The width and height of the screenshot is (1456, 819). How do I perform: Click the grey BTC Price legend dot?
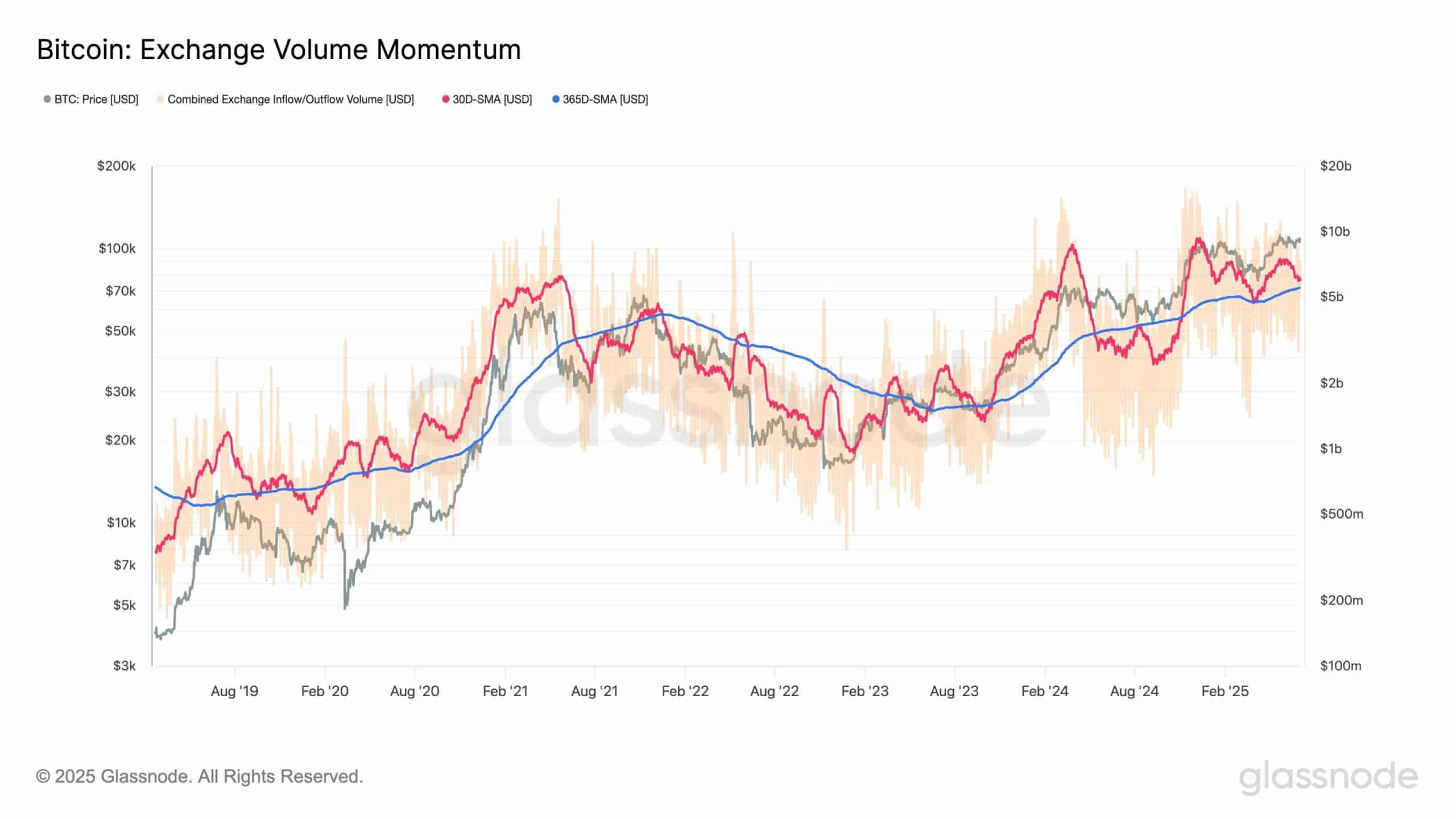tap(47, 100)
